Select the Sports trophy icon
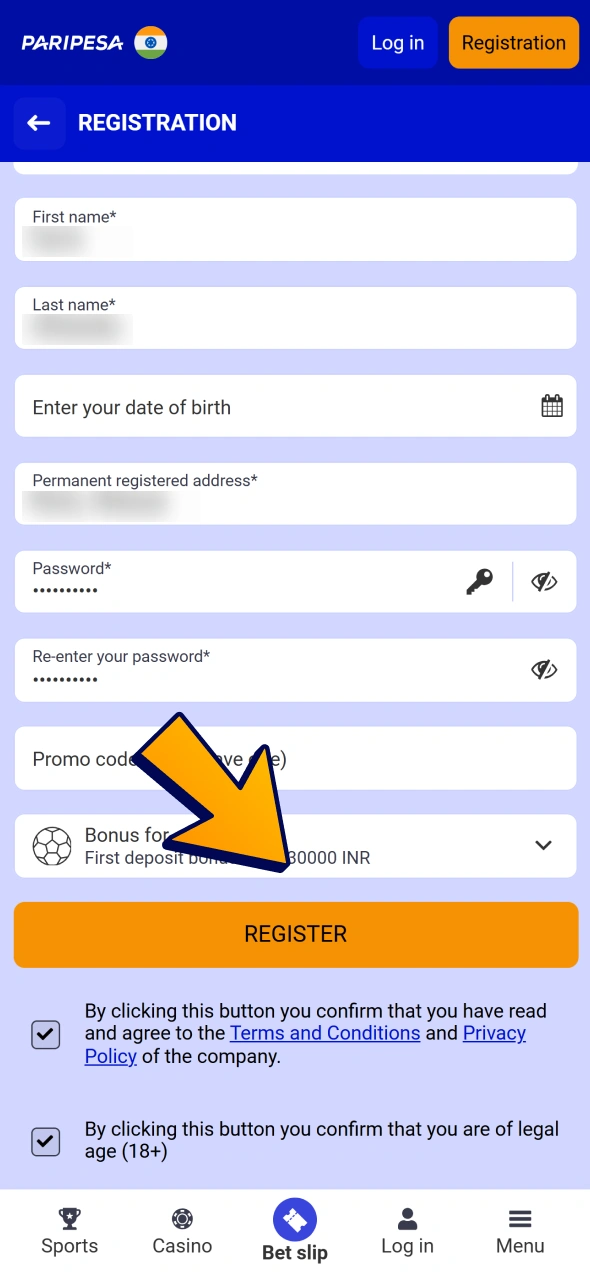Viewport: 590px width, 1280px height. (69, 1219)
